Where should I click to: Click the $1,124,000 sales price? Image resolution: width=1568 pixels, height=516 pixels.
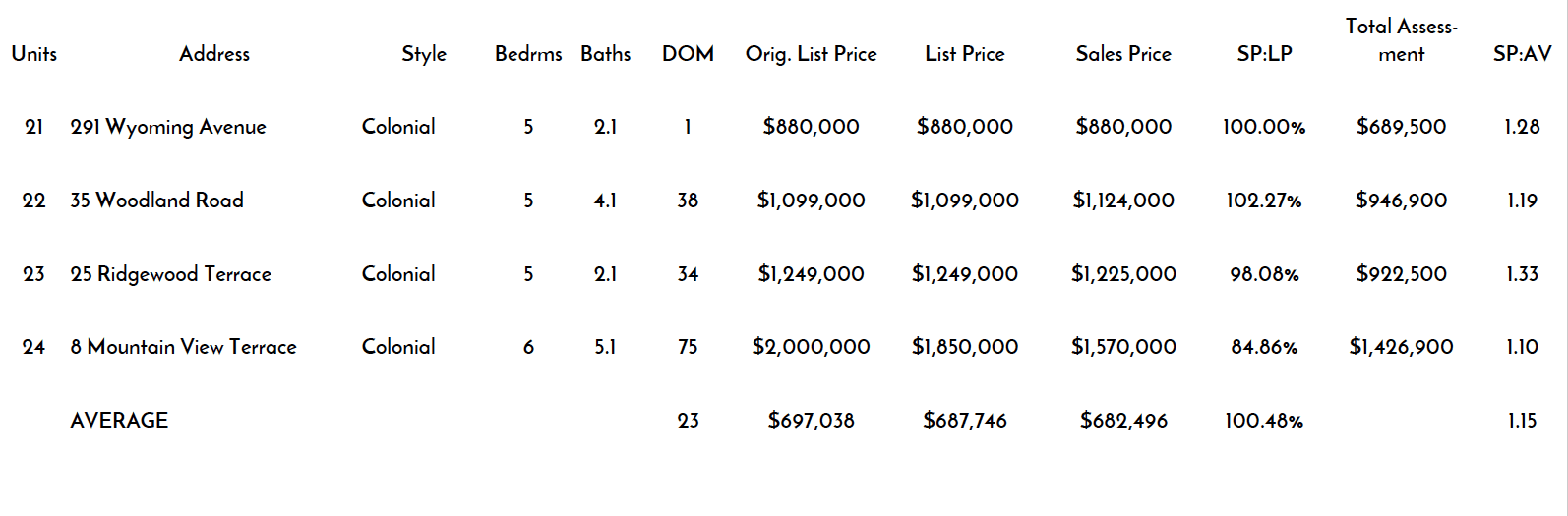coord(1123,201)
